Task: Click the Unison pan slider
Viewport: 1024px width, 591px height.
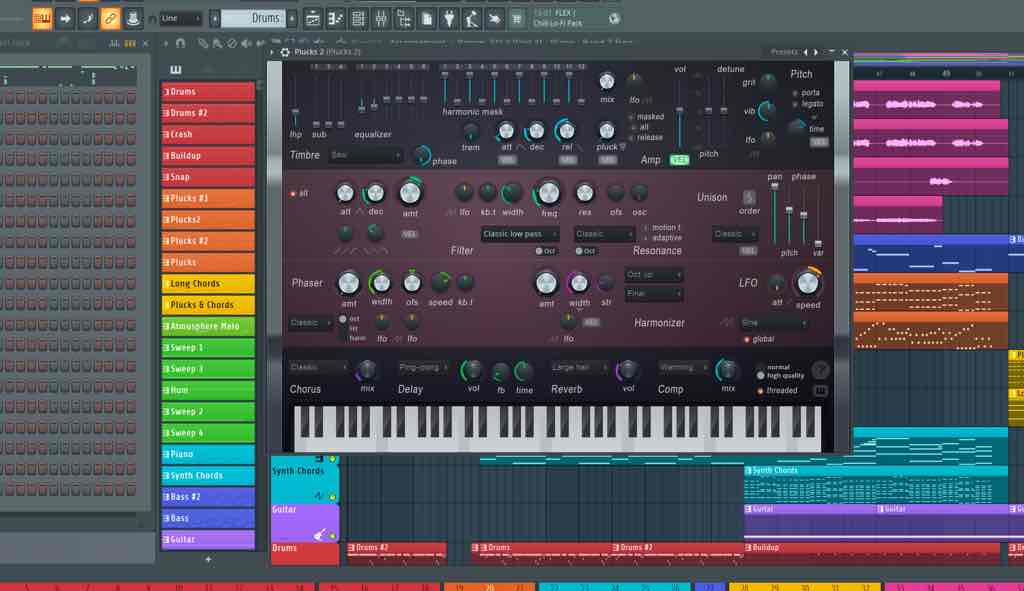Action: click(x=775, y=213)
